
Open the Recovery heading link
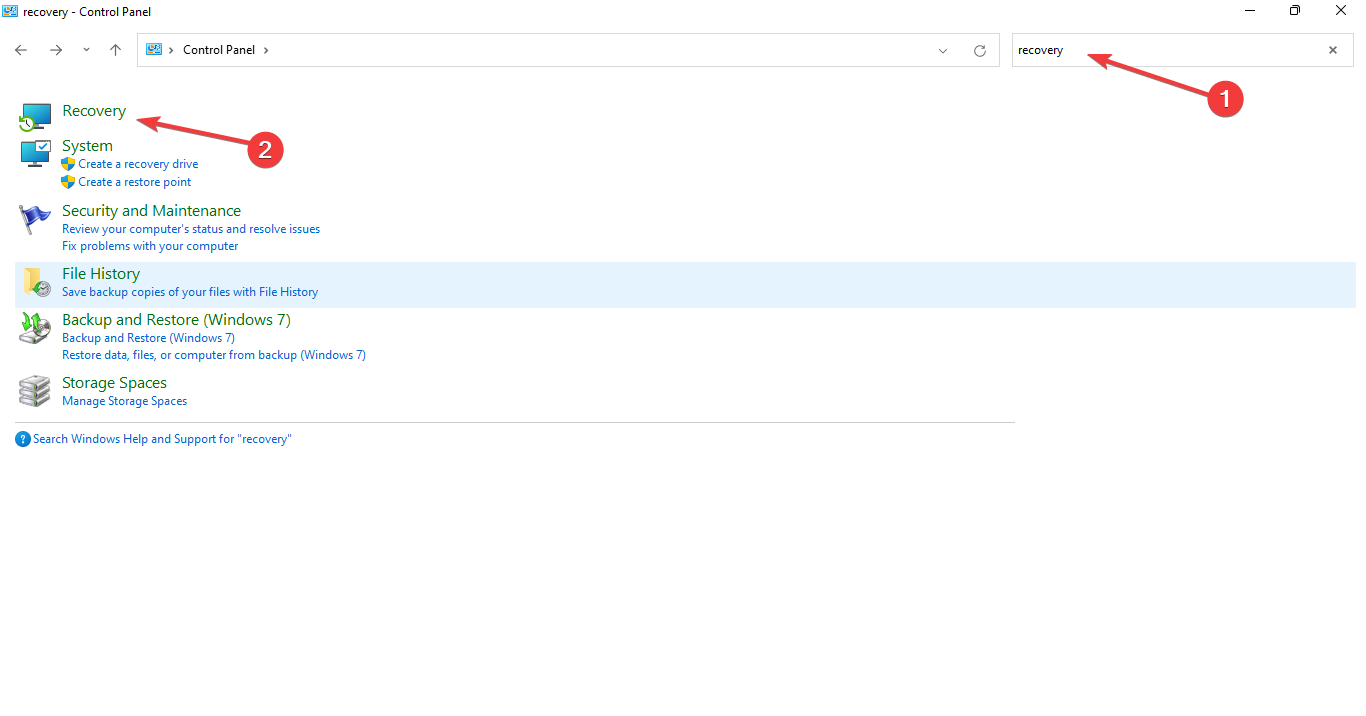click(x=94, y=111)
